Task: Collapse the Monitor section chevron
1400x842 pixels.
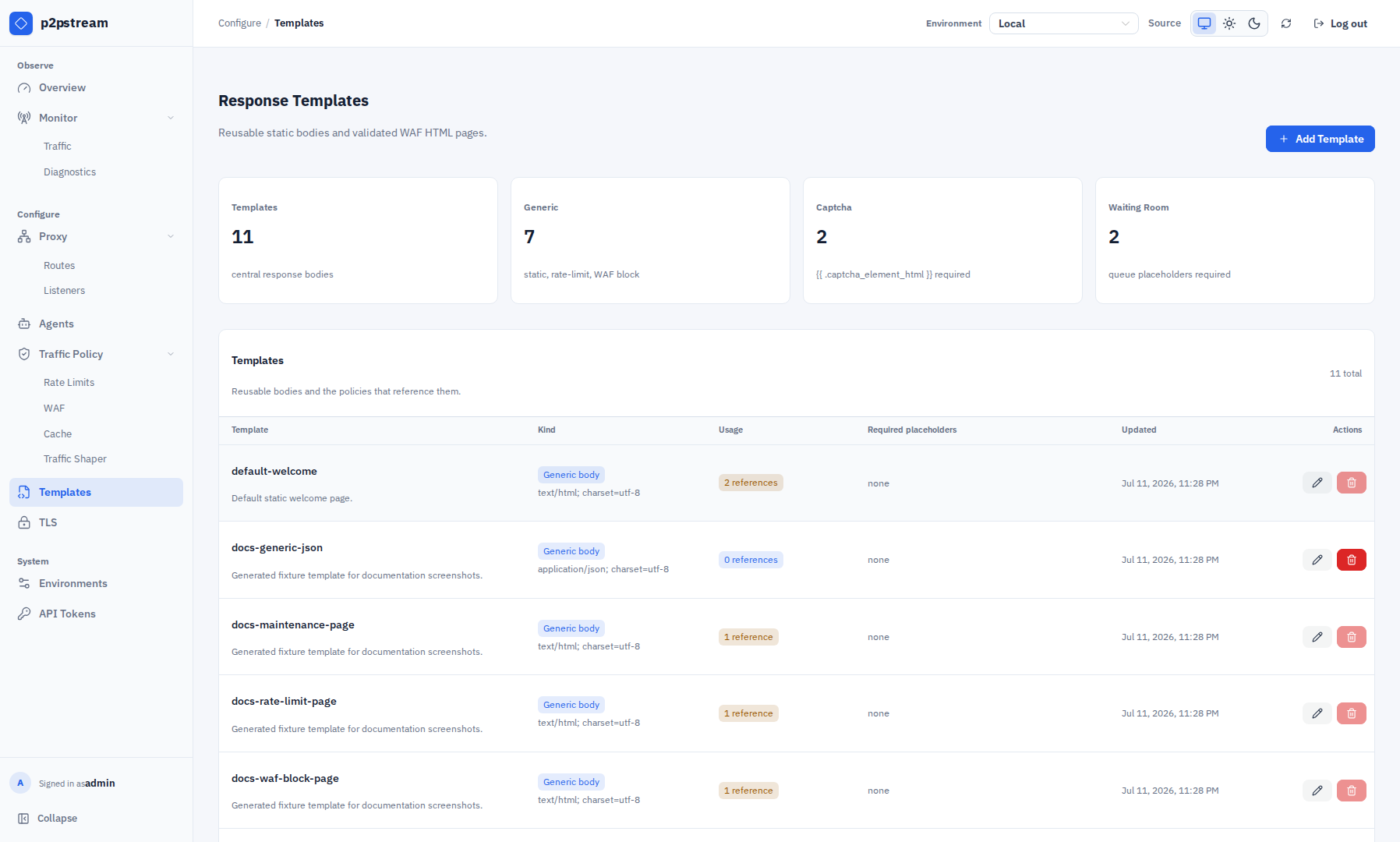Action: 171,118
